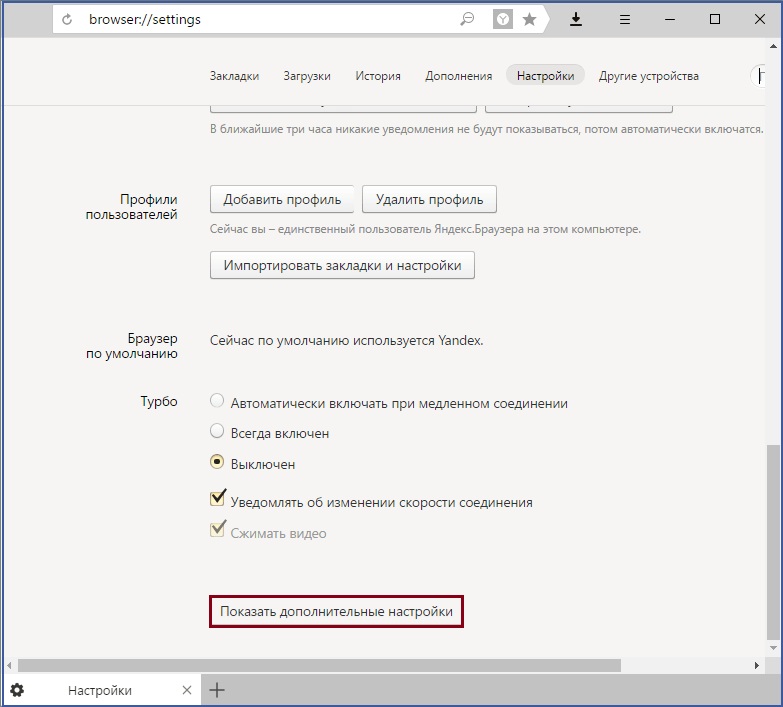Go to the Закладки section
The height and width of the screenshot is (707, 783).
coord(234,76)
